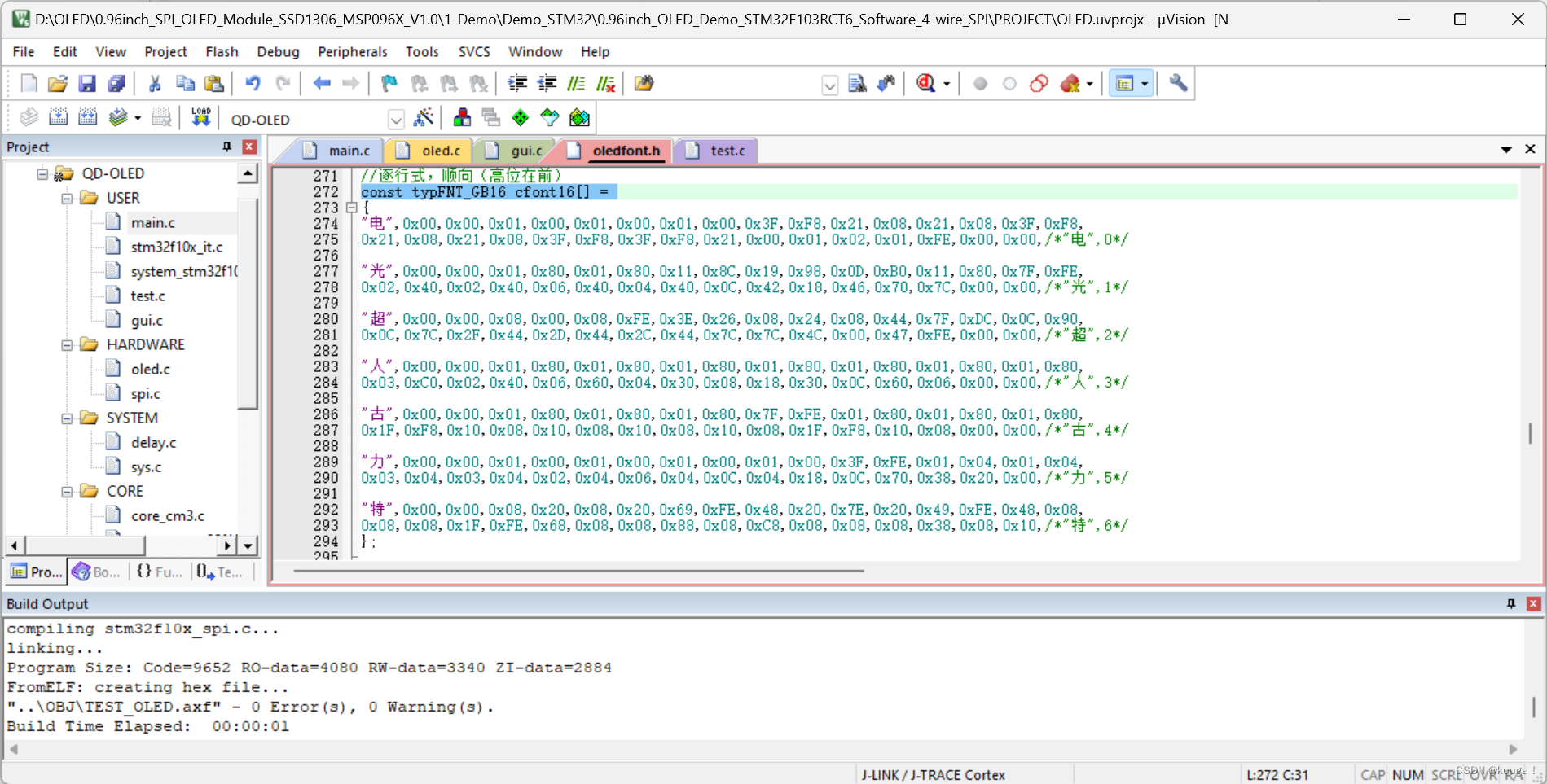Insert breakpoint with the red circle icon
Screen dimensions: 1547x784
pyautogui.click(x=980, y=83)
